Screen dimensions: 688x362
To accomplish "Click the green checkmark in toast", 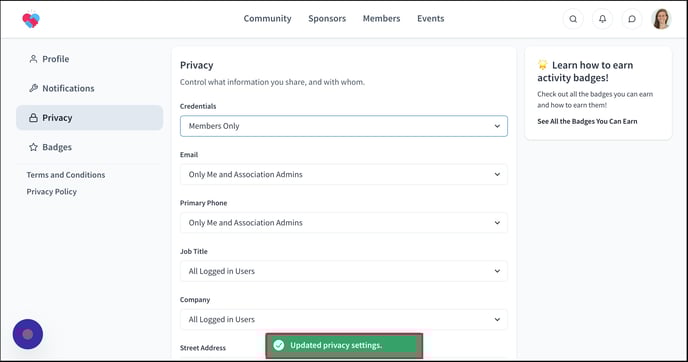I will point(279,345).
